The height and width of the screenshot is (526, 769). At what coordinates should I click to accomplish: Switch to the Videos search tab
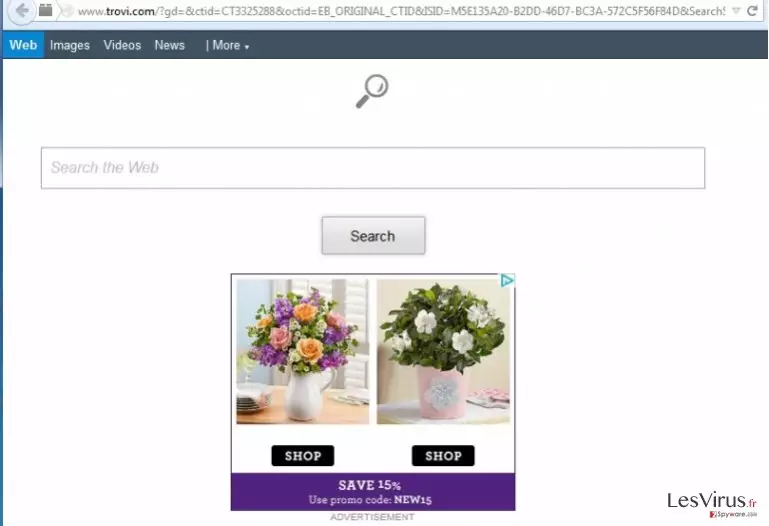[122, 45]
